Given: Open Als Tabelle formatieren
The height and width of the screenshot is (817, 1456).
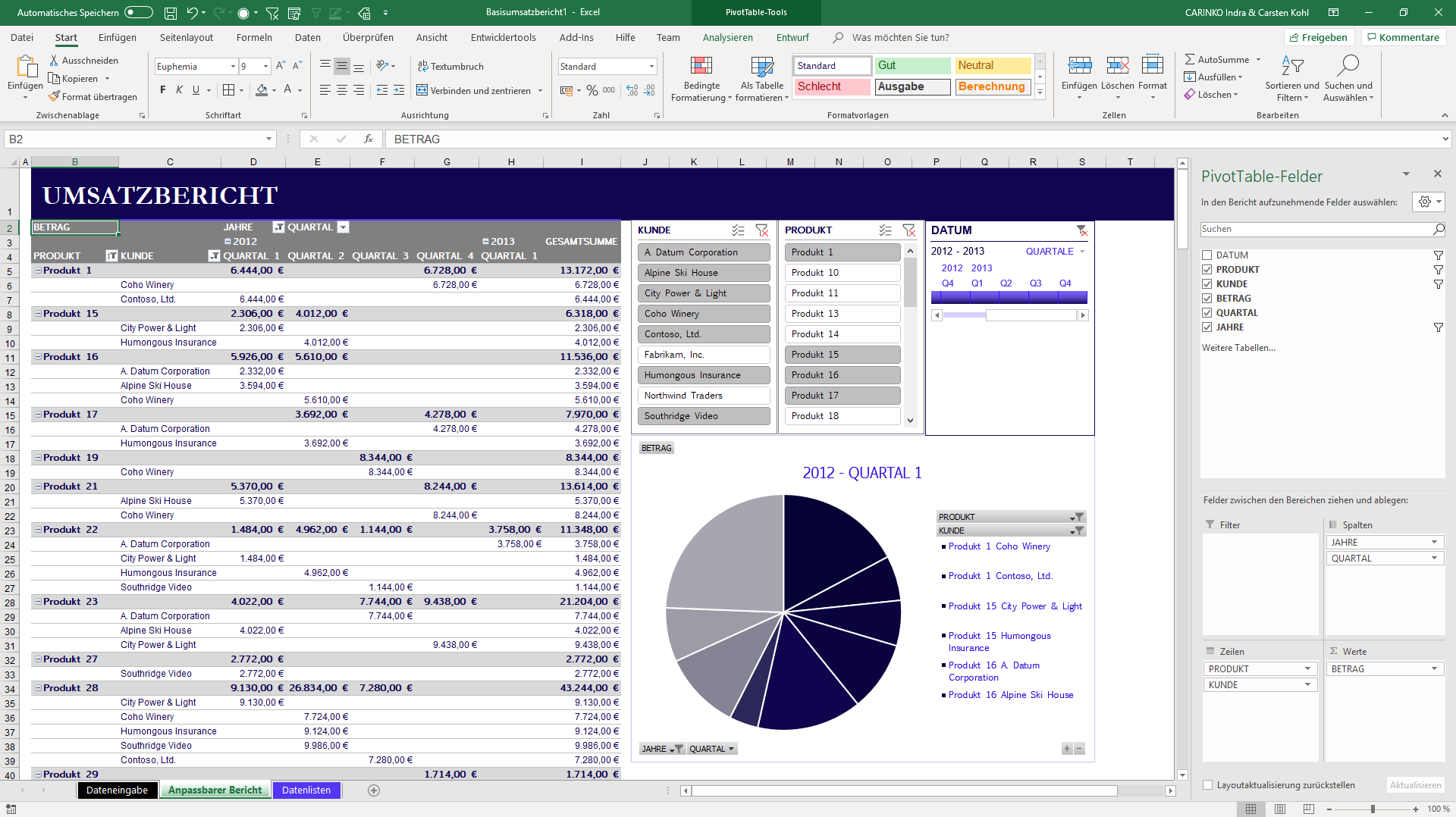Looking at the screenshot, I should (x=762, y=79).
